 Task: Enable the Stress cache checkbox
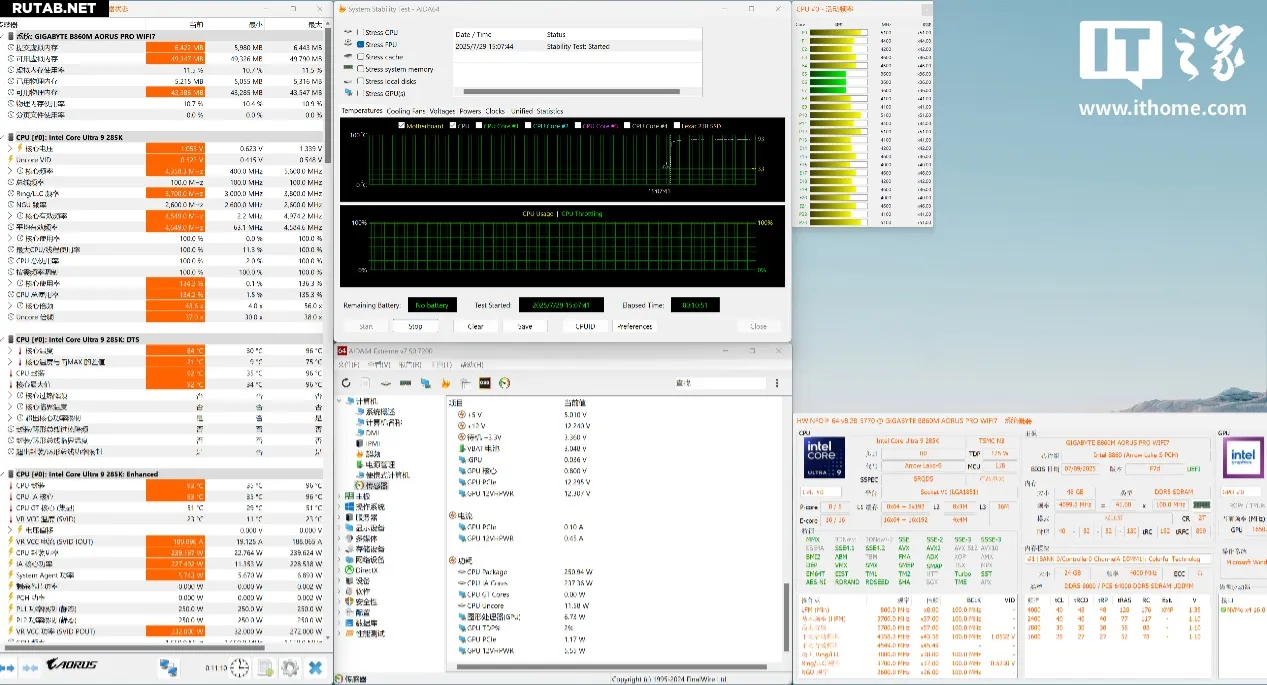(361, 57)
